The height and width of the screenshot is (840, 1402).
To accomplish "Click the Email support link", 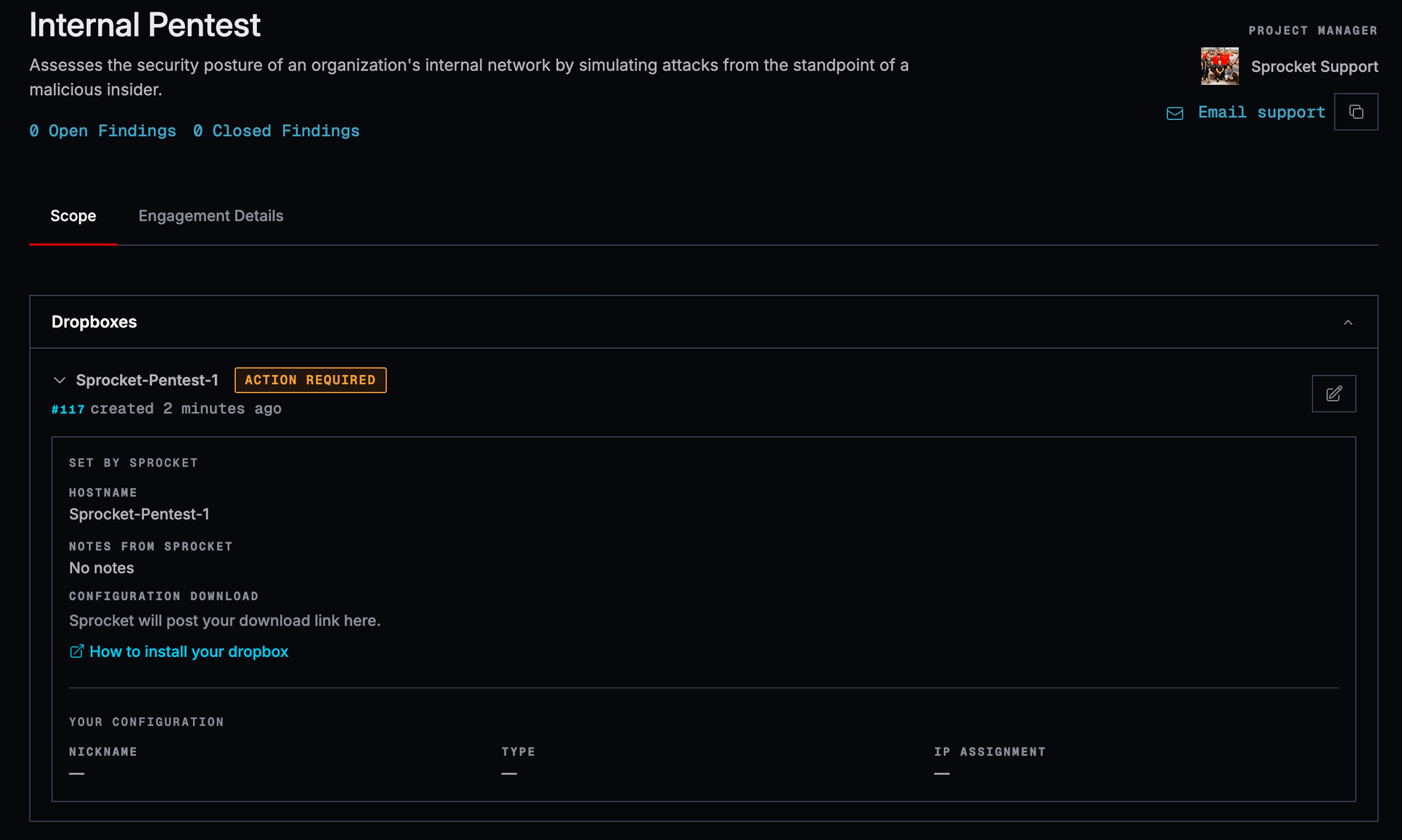I will point(1262,112).
